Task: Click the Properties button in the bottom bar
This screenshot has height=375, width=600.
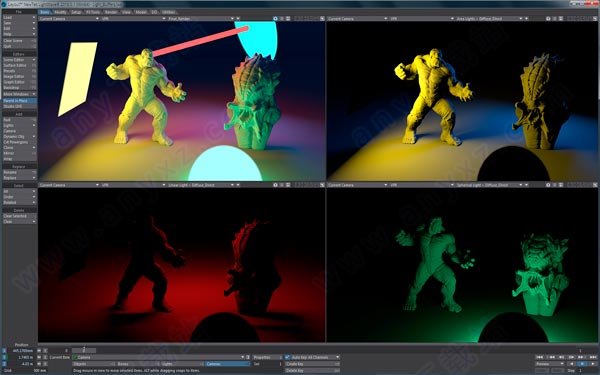Action: point(267,357)
